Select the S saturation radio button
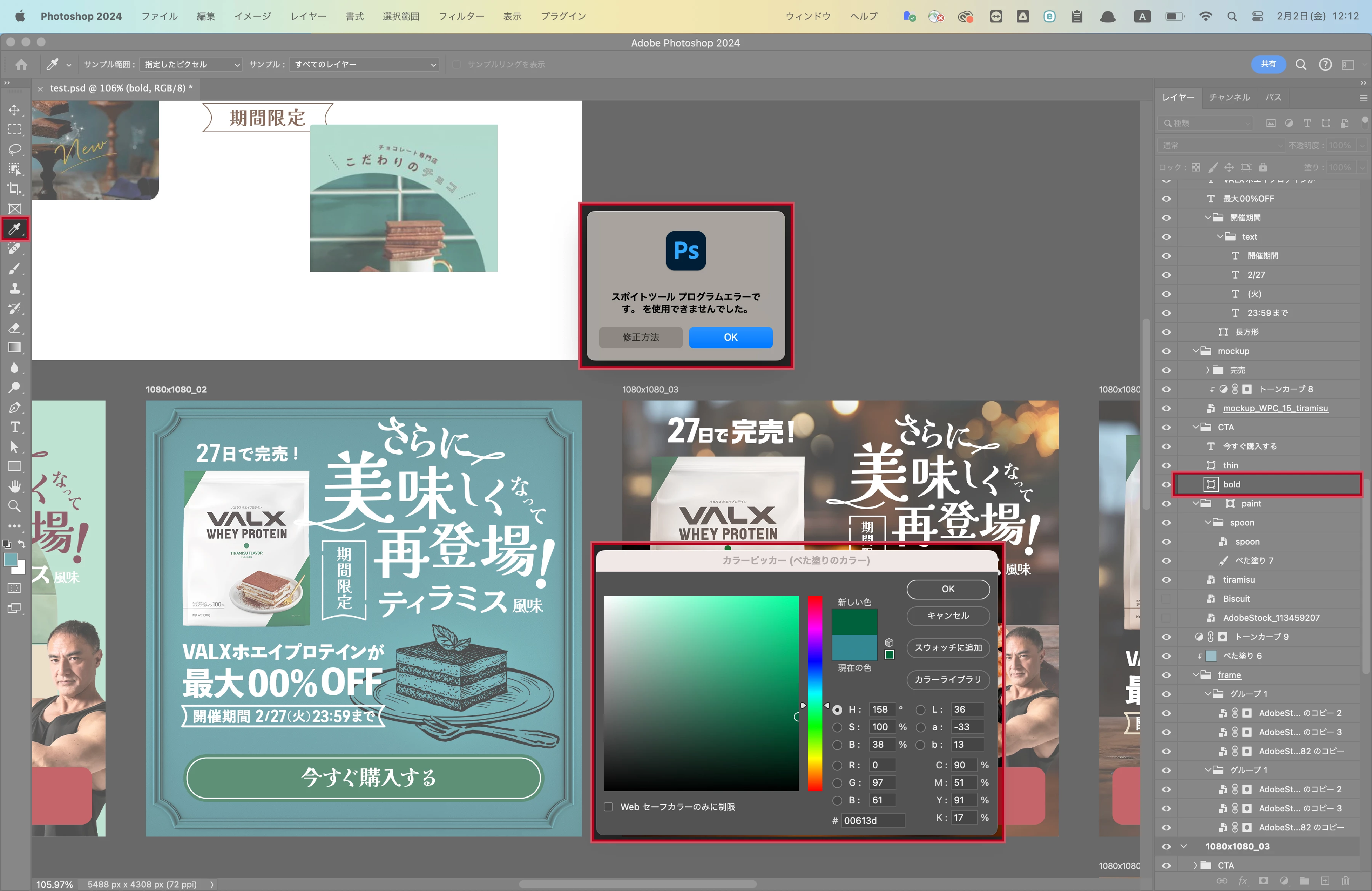This screenshot has width=1372, height=891. click(837, 728)
